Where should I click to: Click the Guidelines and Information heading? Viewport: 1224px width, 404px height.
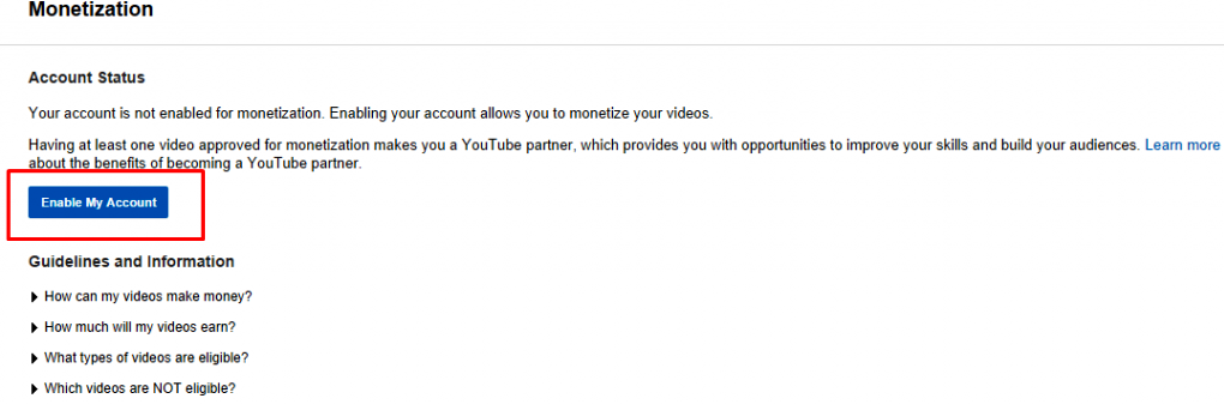pyautogui.click(x=131, y=261)
